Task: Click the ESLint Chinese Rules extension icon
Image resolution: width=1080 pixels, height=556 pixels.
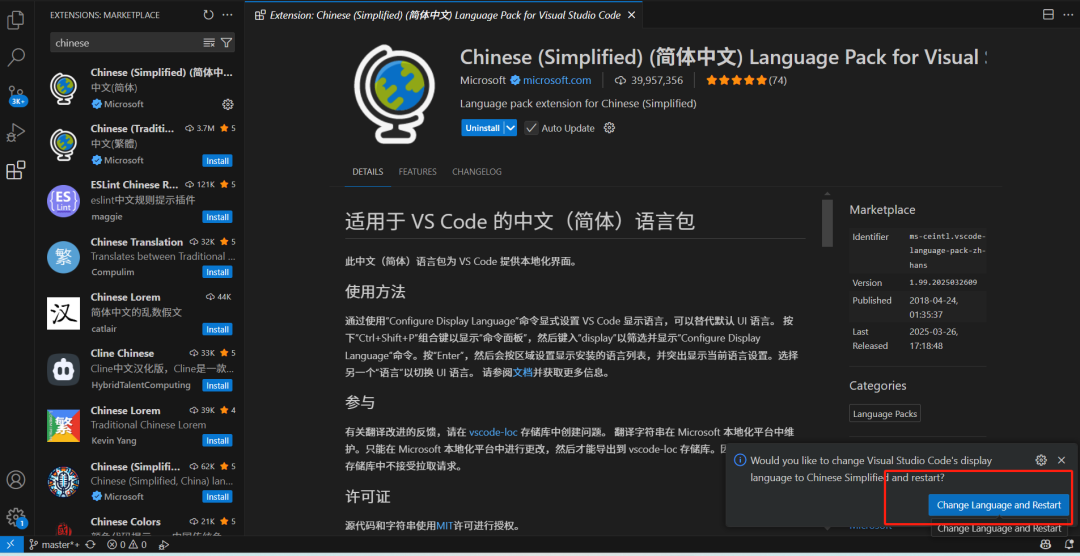Action: [63, 201]
